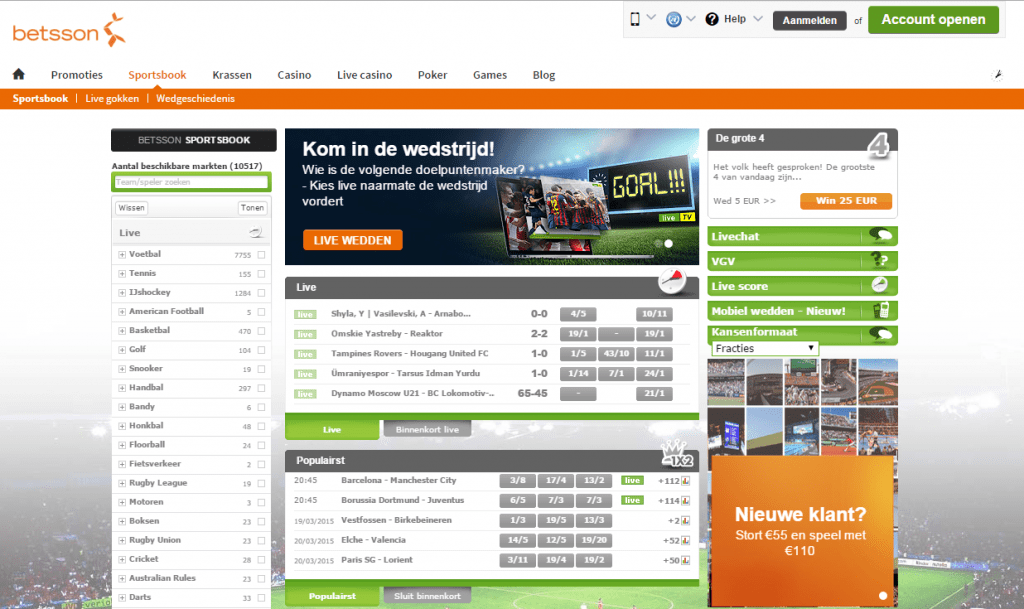Expand the Basketbal category
Screen dimensions: 1024x609
click(122, 330)
